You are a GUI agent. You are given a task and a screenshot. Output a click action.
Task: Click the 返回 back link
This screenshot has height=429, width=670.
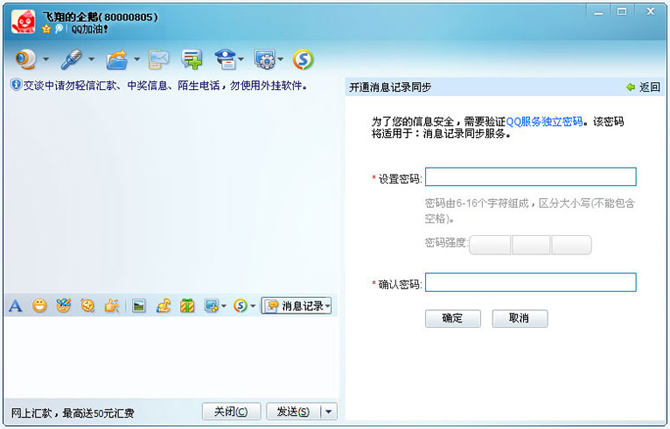pos(643,87)
